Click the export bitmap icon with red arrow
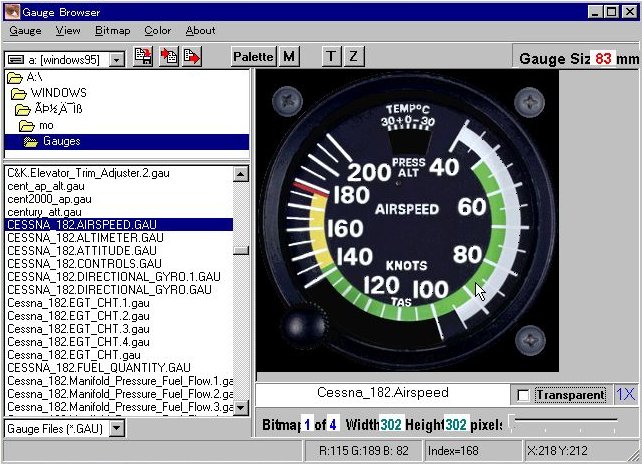 (x=192, y=56)
